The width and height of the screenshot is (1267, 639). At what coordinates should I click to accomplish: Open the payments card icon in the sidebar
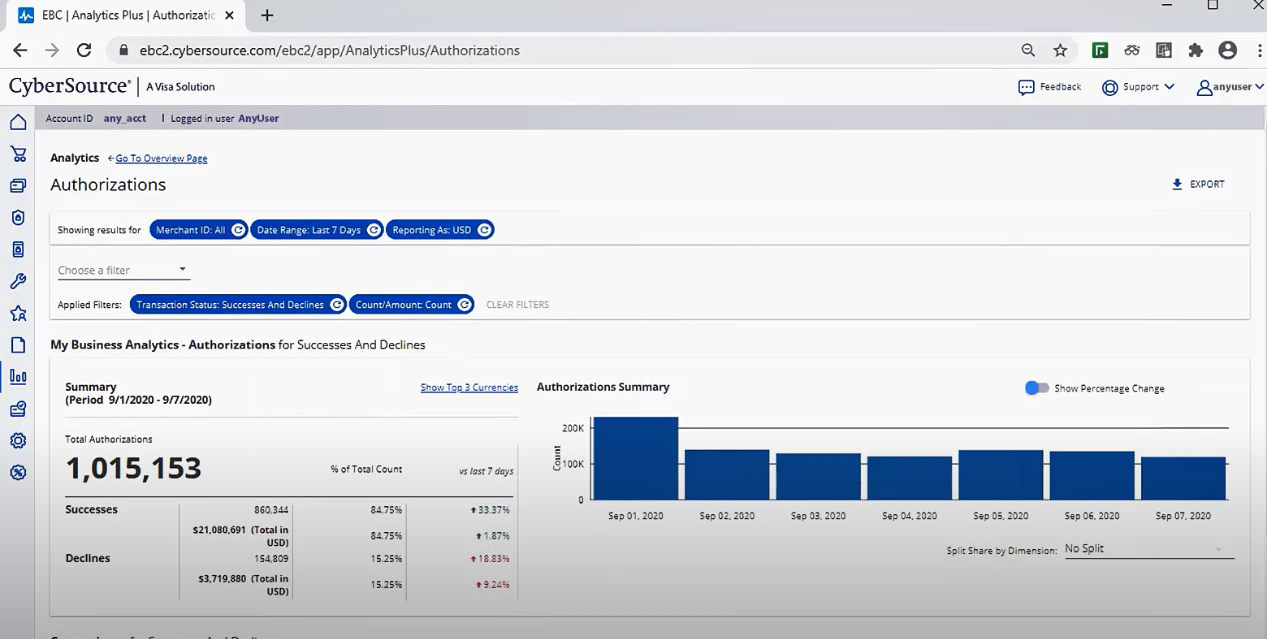click(x=18, y=185)
